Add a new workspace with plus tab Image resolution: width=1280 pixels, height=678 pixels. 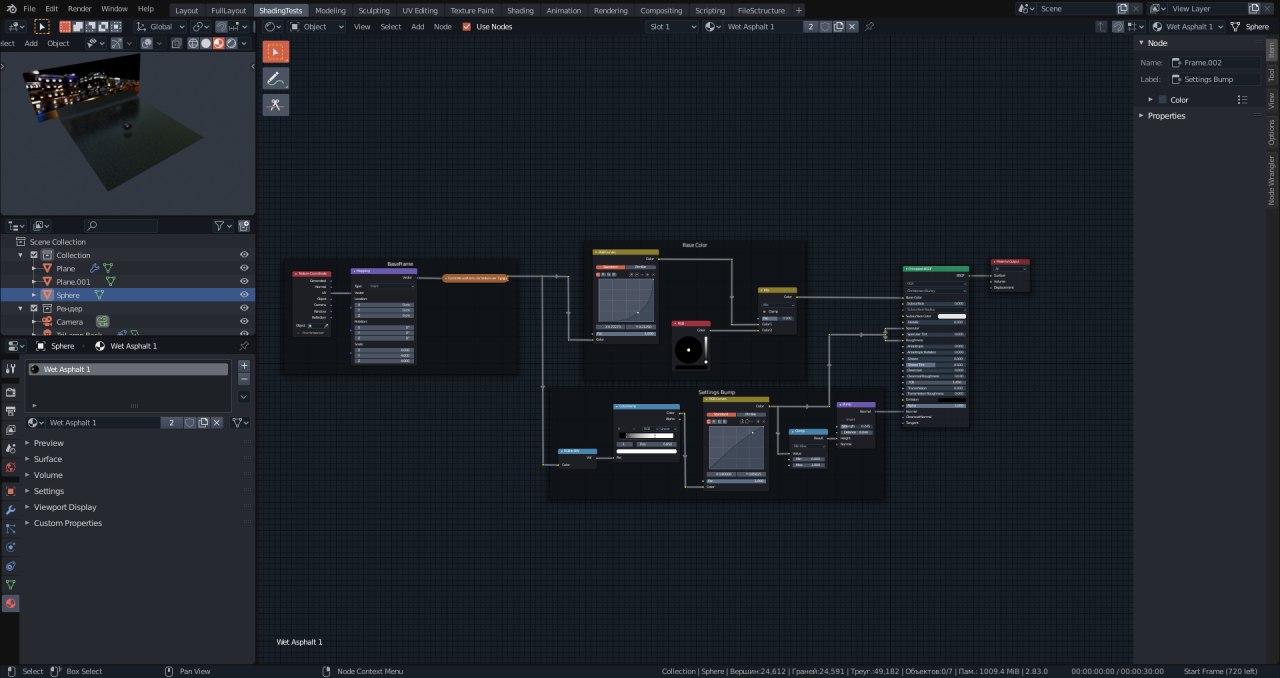(798, 10)
